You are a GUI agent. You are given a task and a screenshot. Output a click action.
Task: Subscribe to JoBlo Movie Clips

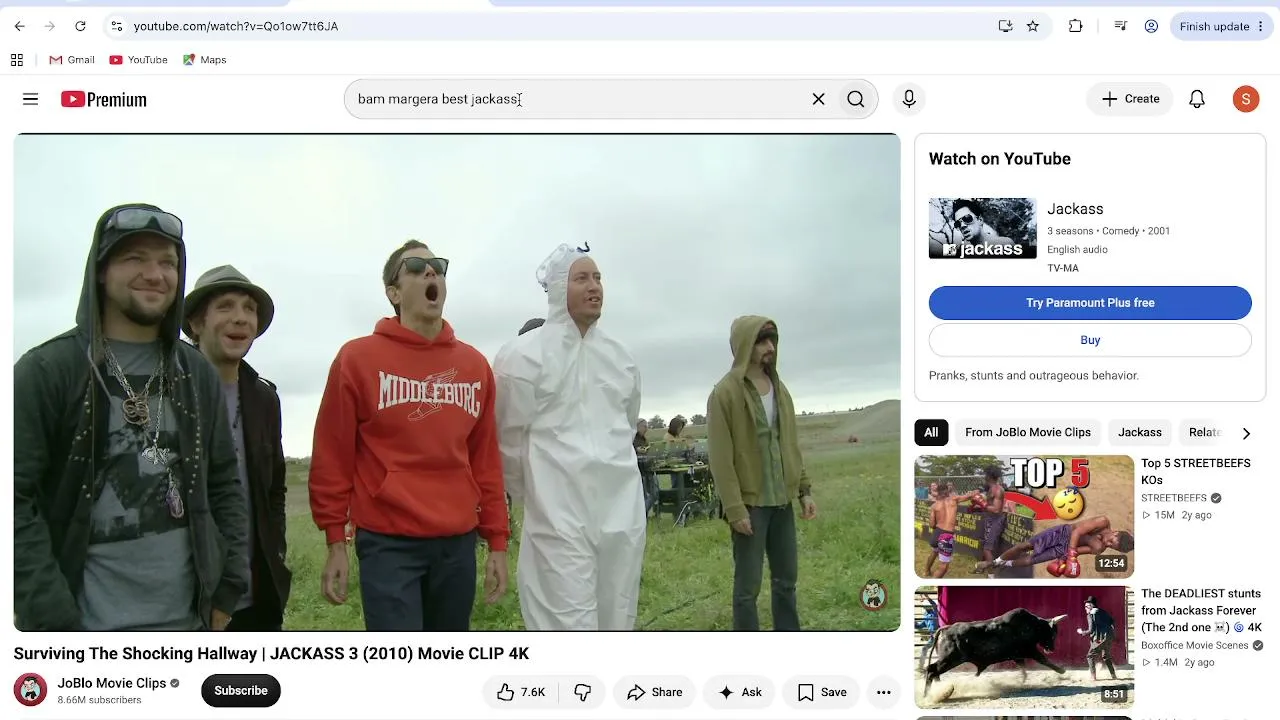click(x=241, y=691)
